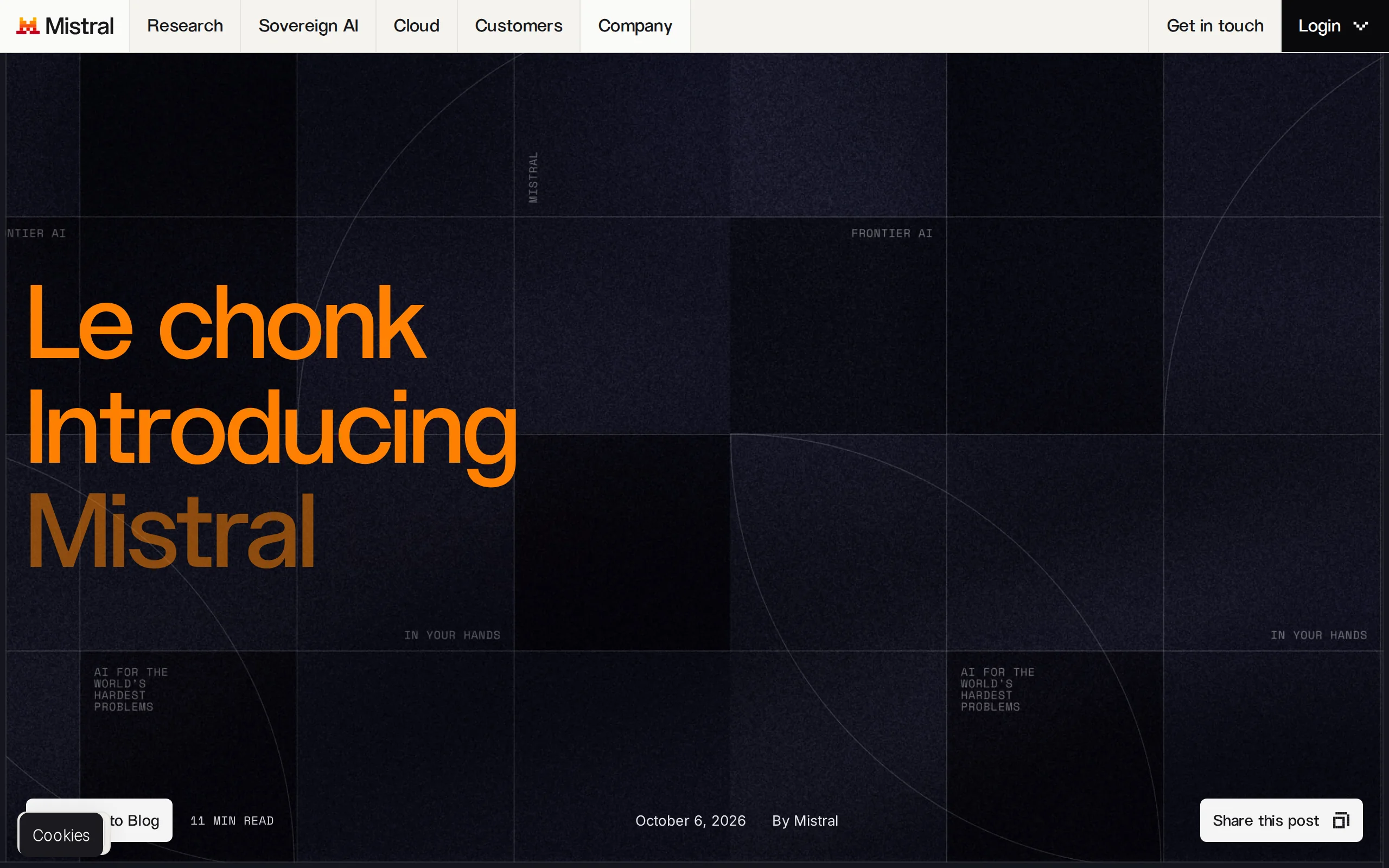Viewport: 1389px width, 868px height.
Task: Expand the Company navigation item
Action: tap(635, 26)
